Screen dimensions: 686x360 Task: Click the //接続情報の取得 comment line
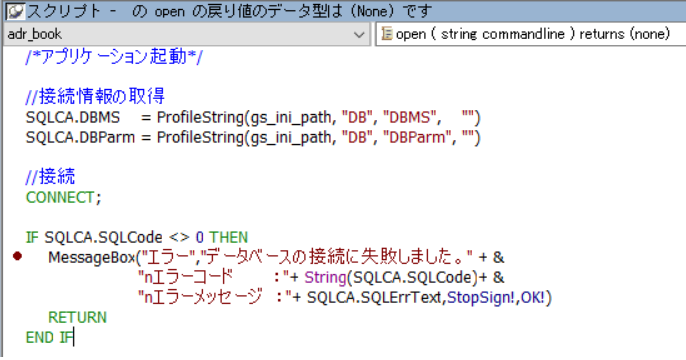click(x=95, y=96)
